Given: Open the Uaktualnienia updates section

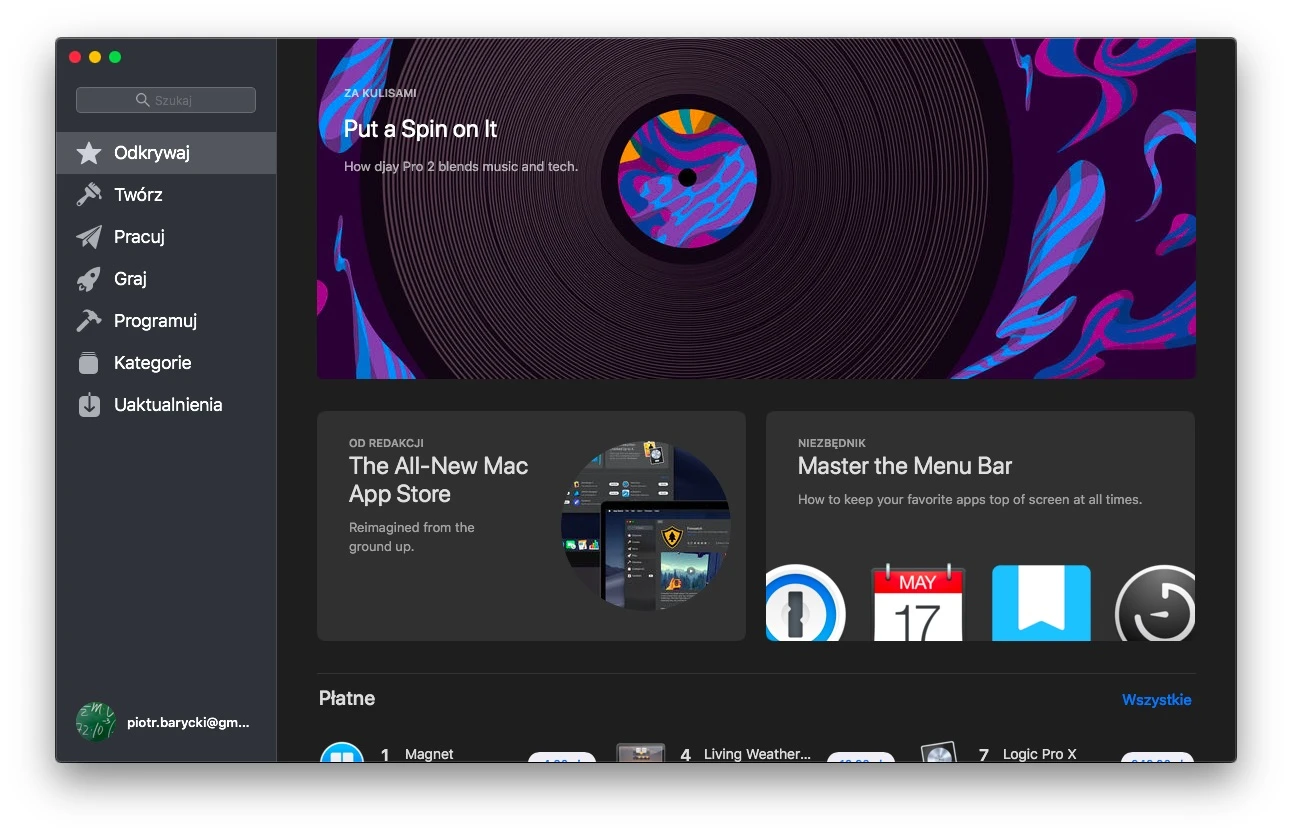Looking at the screenshot, I should pos(166,405).
